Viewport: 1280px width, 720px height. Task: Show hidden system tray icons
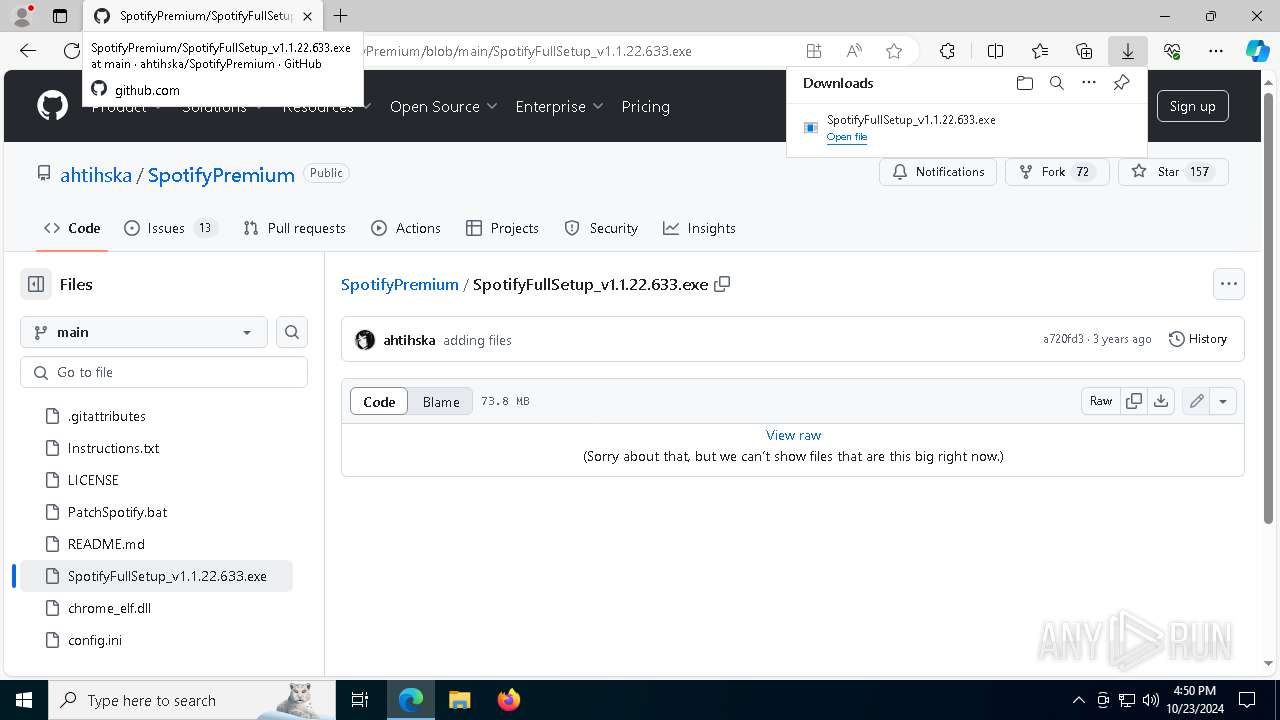[1078, 700]
